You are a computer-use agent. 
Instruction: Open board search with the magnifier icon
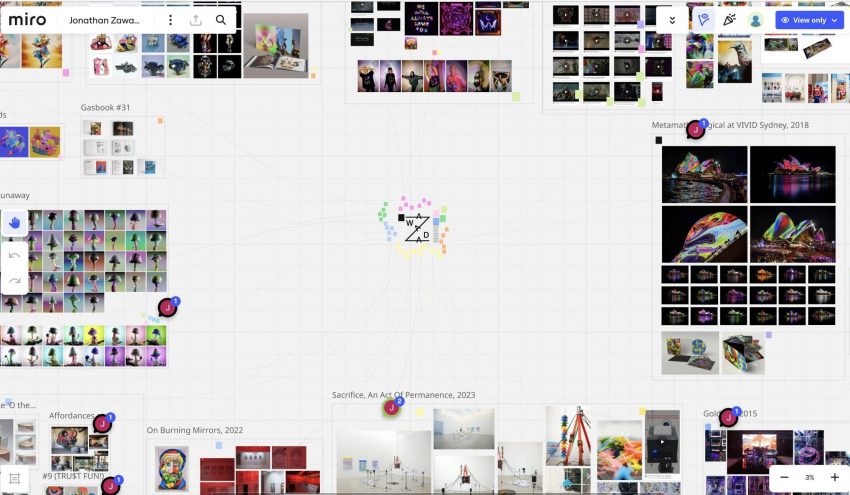(x=221, y=19)
